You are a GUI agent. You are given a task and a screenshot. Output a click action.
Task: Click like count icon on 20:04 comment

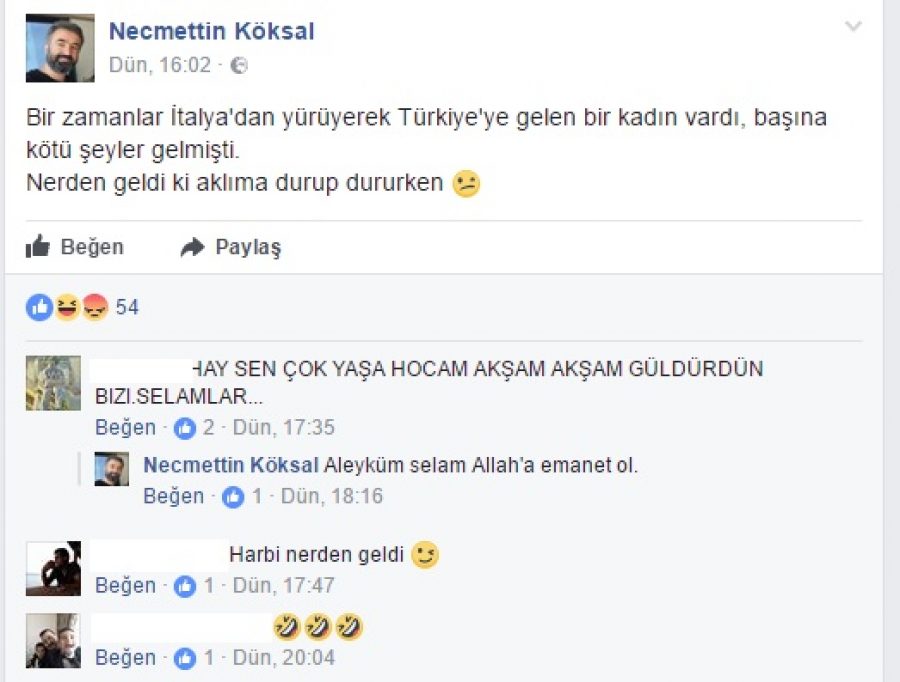point(185,658)
